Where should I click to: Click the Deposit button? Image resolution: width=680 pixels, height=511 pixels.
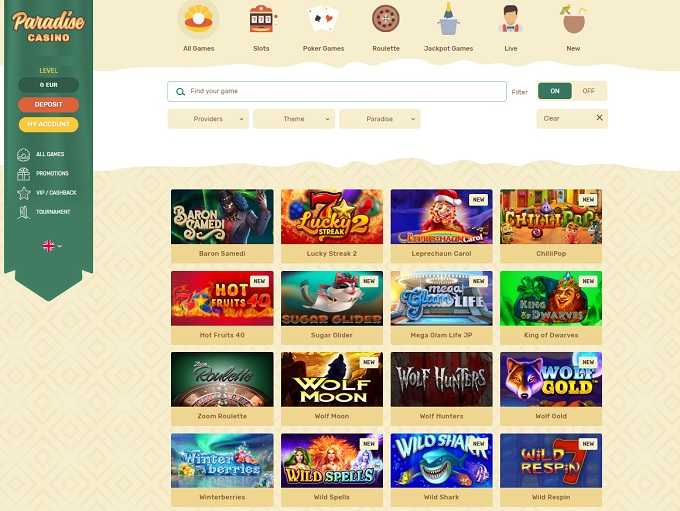point(49,105)
